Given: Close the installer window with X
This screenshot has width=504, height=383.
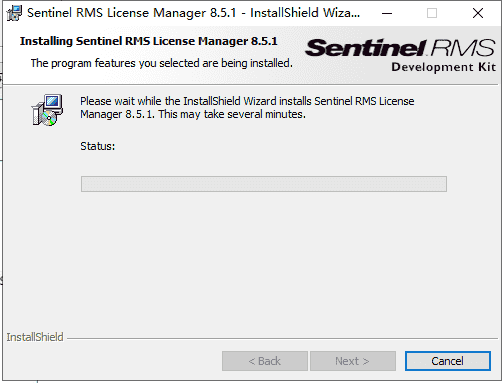Looking at the screenshot, I should click(x=478, y=13).
